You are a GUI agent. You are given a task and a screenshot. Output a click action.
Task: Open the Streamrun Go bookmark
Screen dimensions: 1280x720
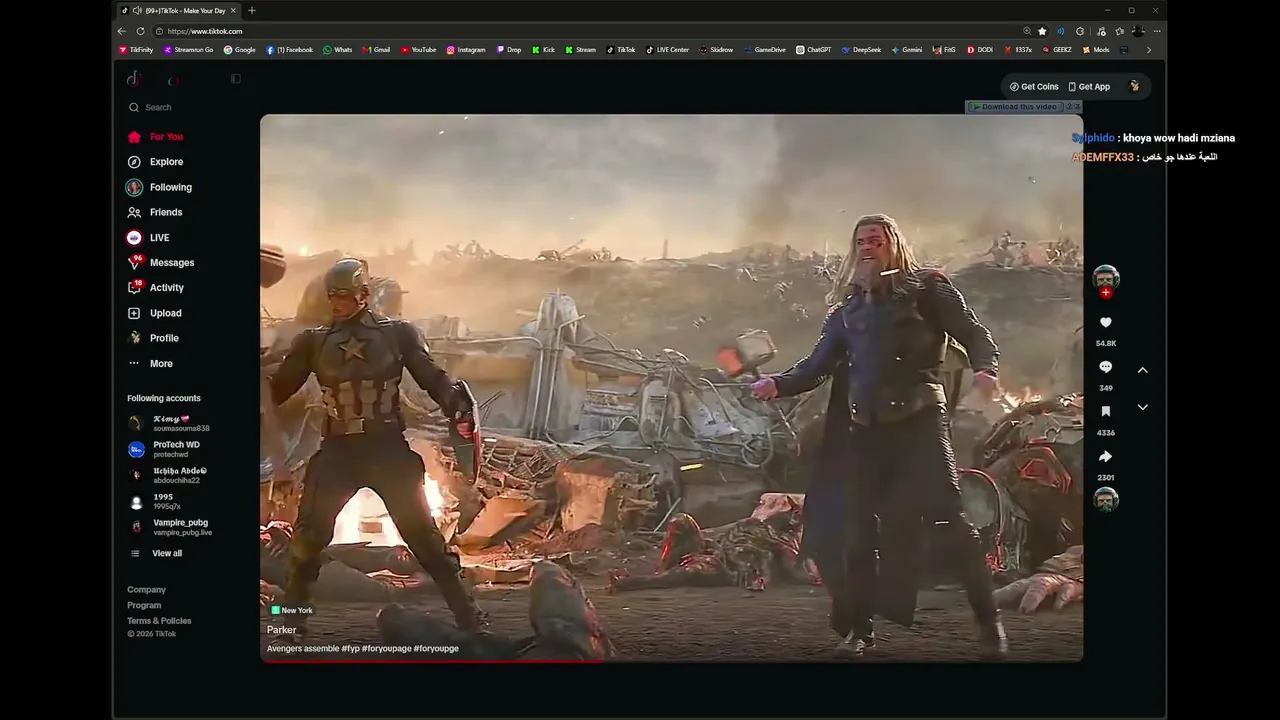pyautogui.click(x=188, y=50)
